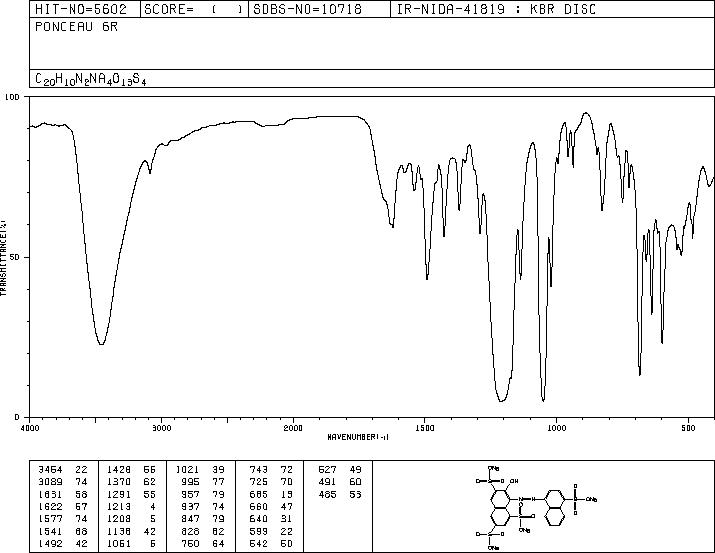
Task: Select the SCORE= field in header
Action: pos(194,9)
